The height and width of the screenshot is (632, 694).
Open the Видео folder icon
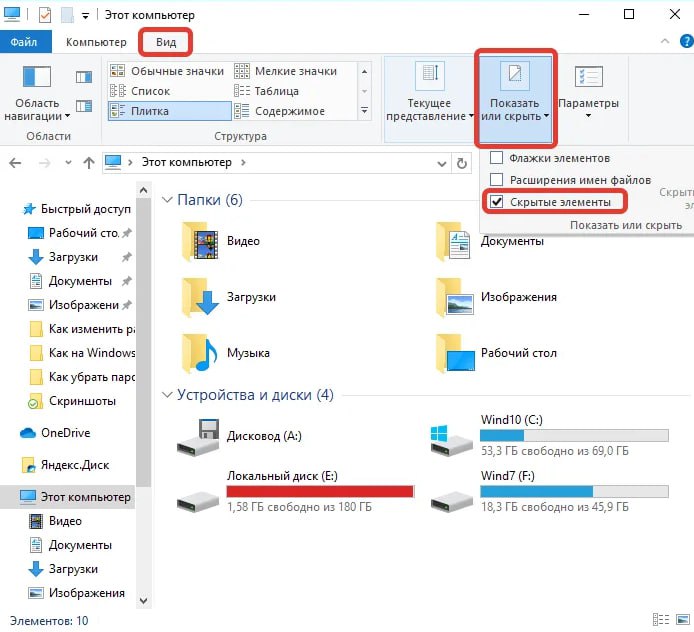(x=200, y=241)
